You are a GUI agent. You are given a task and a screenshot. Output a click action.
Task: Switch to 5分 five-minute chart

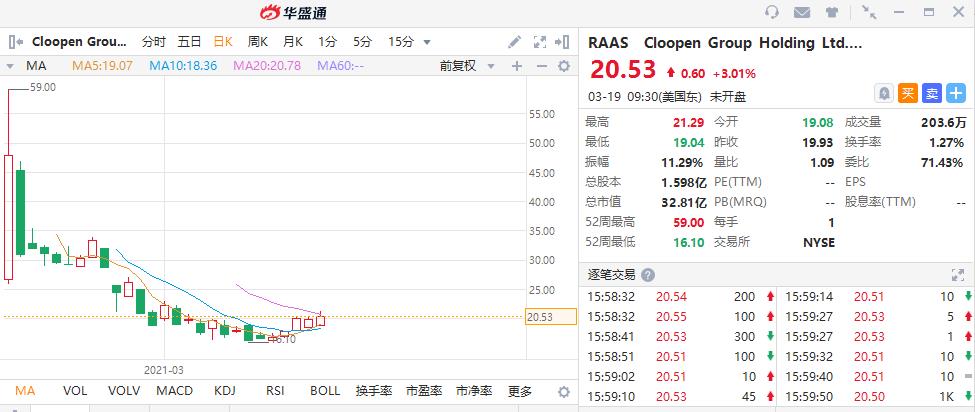[363, 42]
